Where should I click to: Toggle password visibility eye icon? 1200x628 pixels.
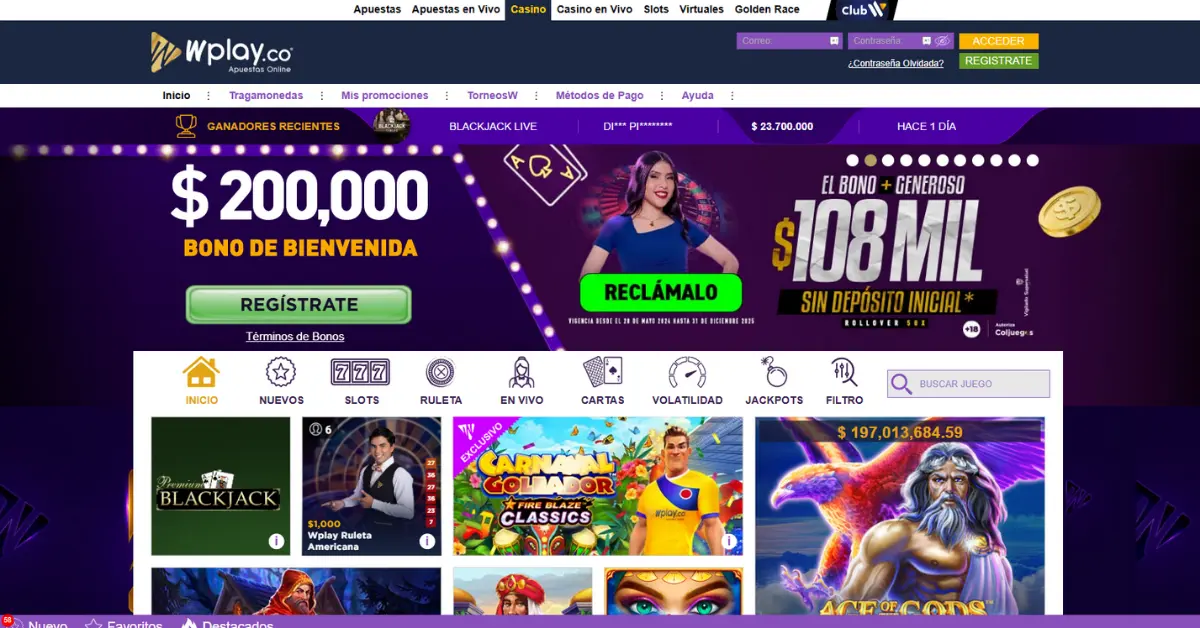942,41
